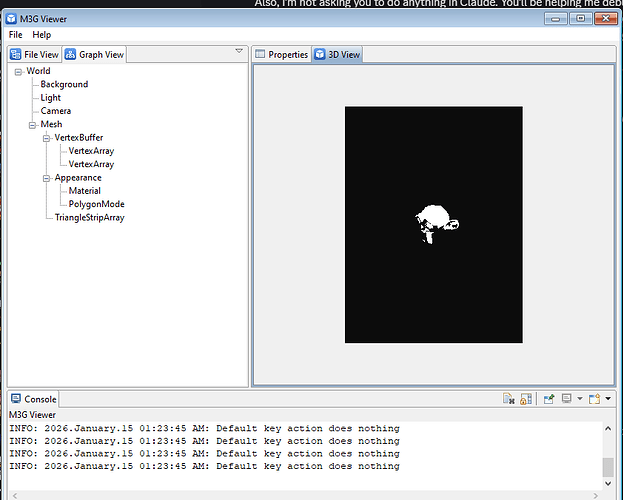Image resolution: width=623 pixels, height=500 pixels.
Task: Select the PolygonMode node
Action: point(97,204)
